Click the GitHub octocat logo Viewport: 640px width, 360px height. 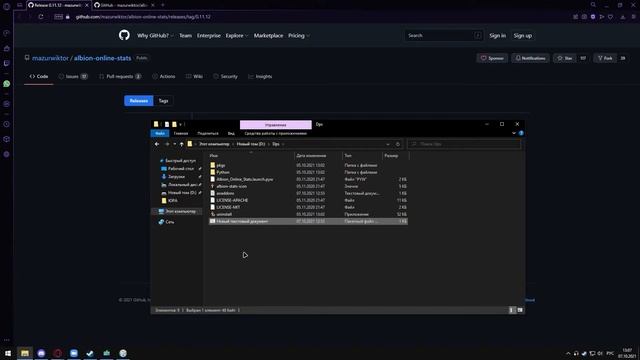pos(124,35)
